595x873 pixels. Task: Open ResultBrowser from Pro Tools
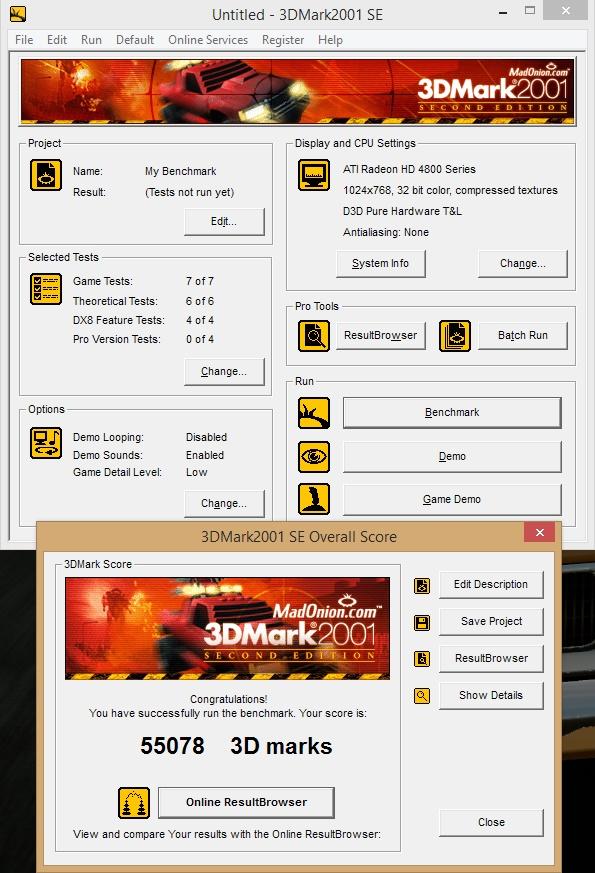tap(380, 336)
